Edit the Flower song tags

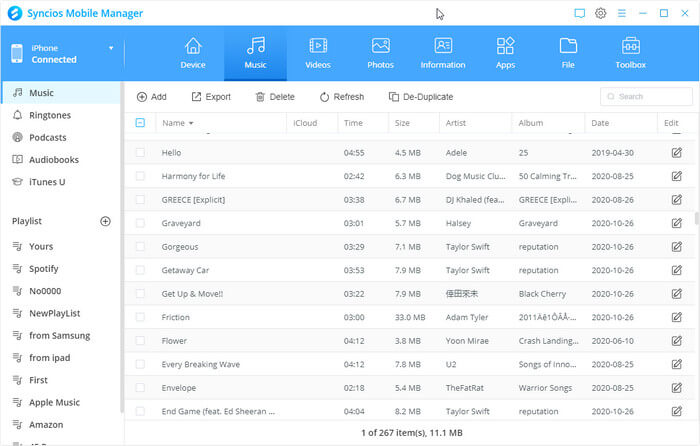(x=677, y=341)
